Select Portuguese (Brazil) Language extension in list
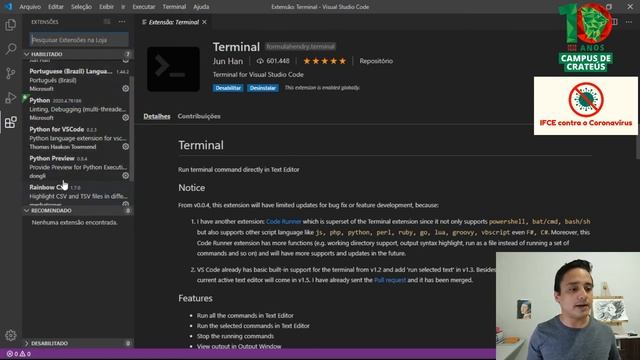 [x=78, y=80]
